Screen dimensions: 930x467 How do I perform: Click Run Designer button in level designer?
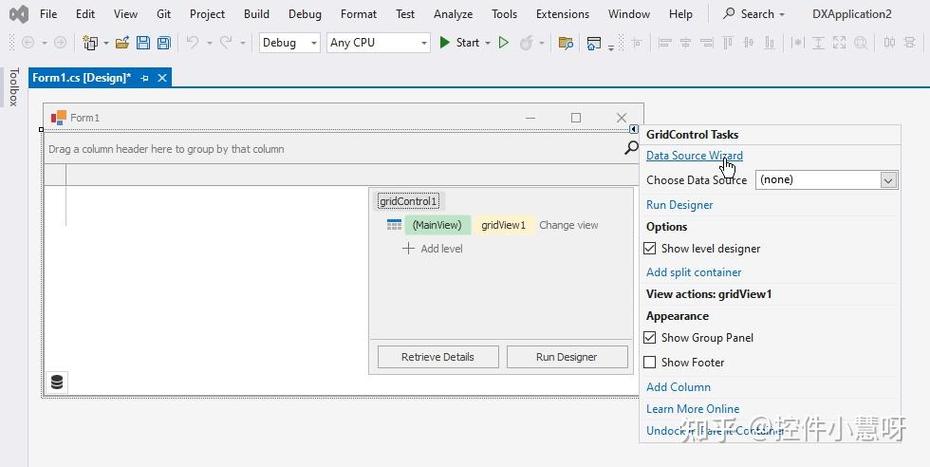(x=566, y=357)
